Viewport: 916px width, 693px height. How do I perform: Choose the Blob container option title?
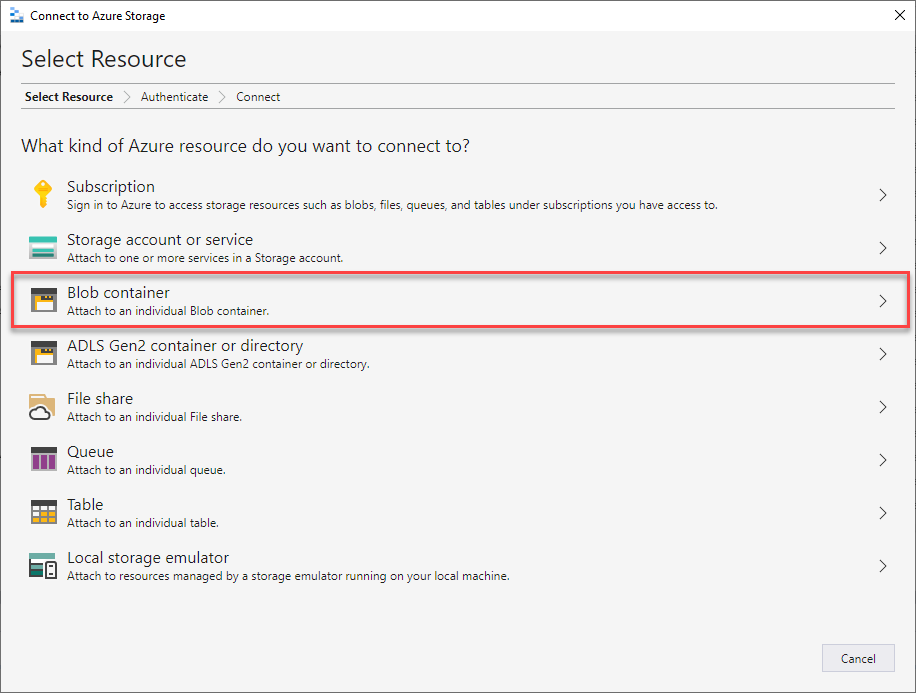[119, 292]
